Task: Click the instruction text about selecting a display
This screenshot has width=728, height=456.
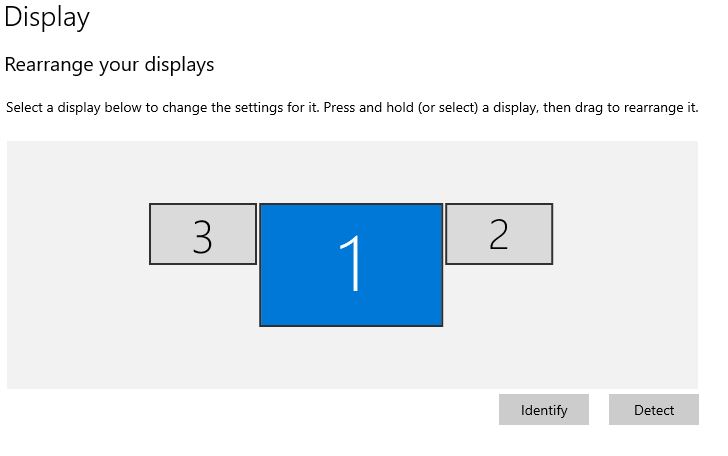Action: click(x=352, y=107)
